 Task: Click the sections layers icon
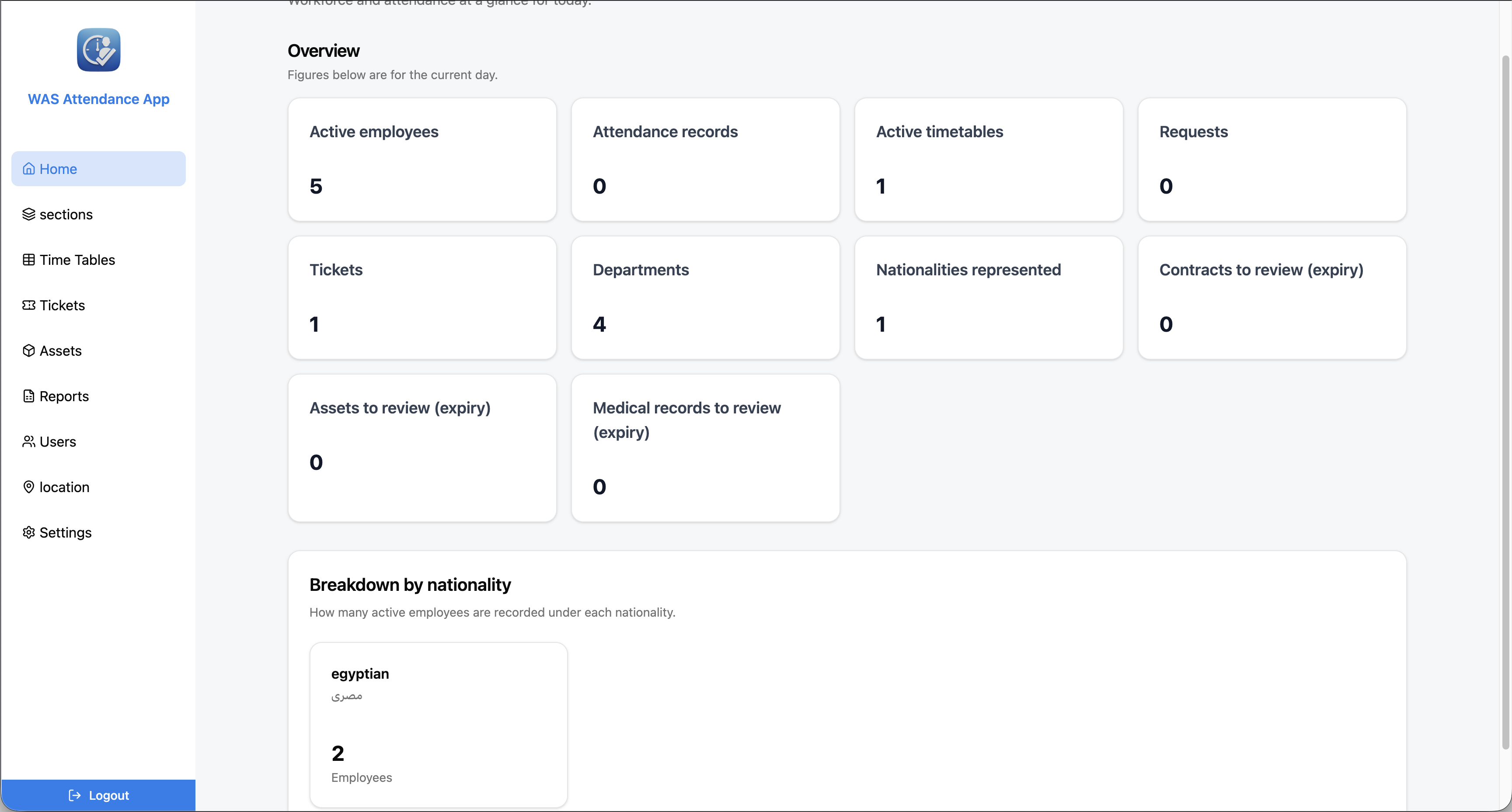[x=29, y=214]
